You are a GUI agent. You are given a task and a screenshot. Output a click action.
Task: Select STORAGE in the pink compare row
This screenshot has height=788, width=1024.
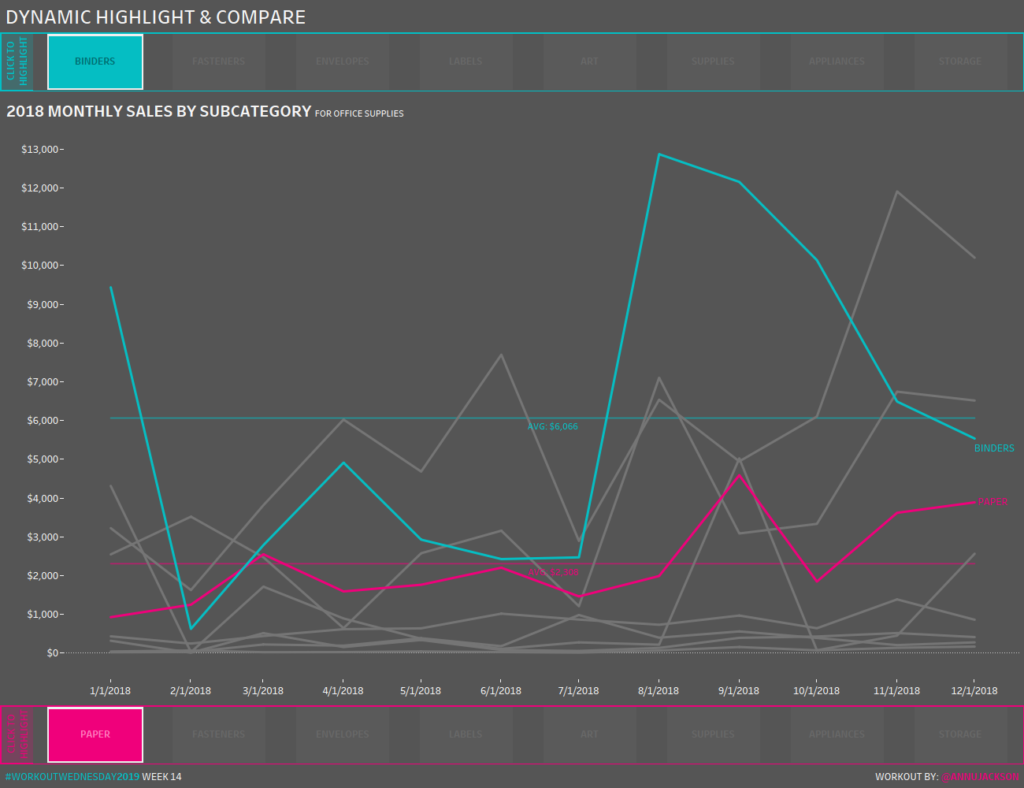[x=960, y=734]
